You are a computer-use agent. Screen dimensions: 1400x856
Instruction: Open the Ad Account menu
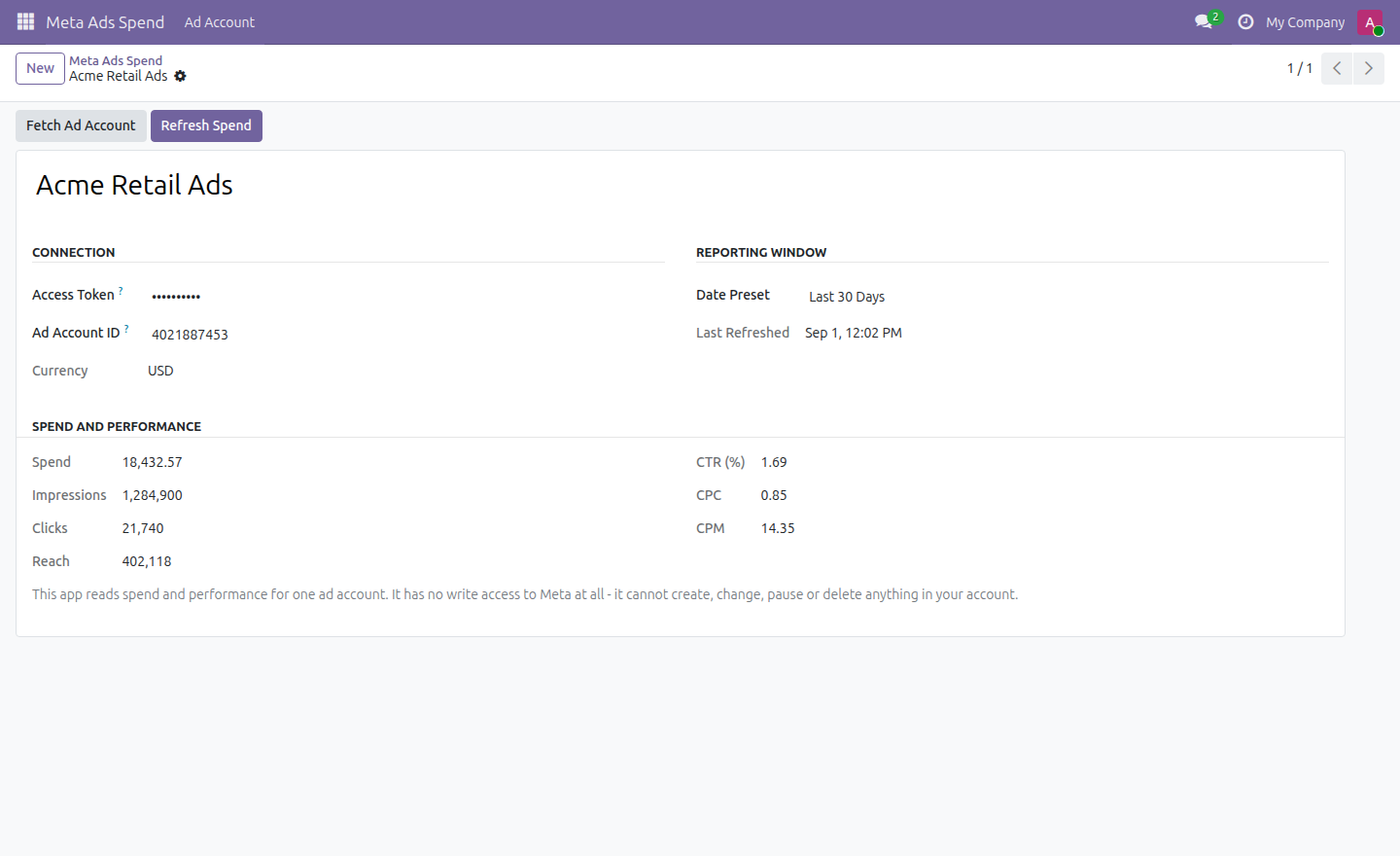pyautogui.click(x=220, y=21)
